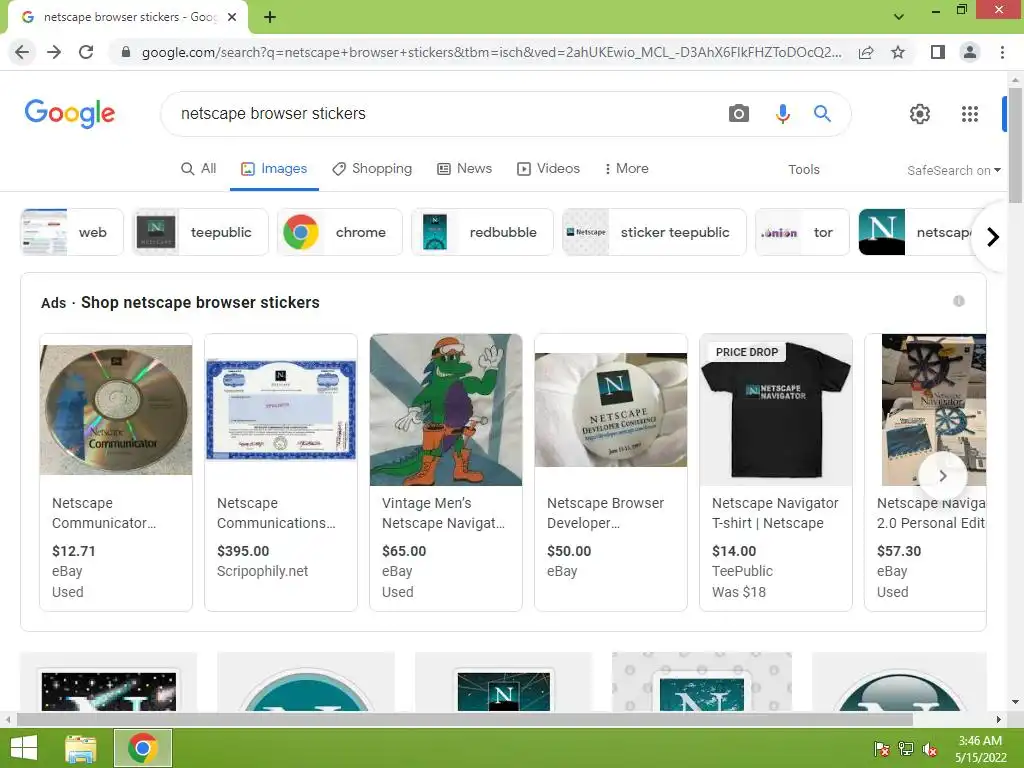Open starry Netscape N image result
Viewport: 1024px width, 768px height.
pos(108,682)
